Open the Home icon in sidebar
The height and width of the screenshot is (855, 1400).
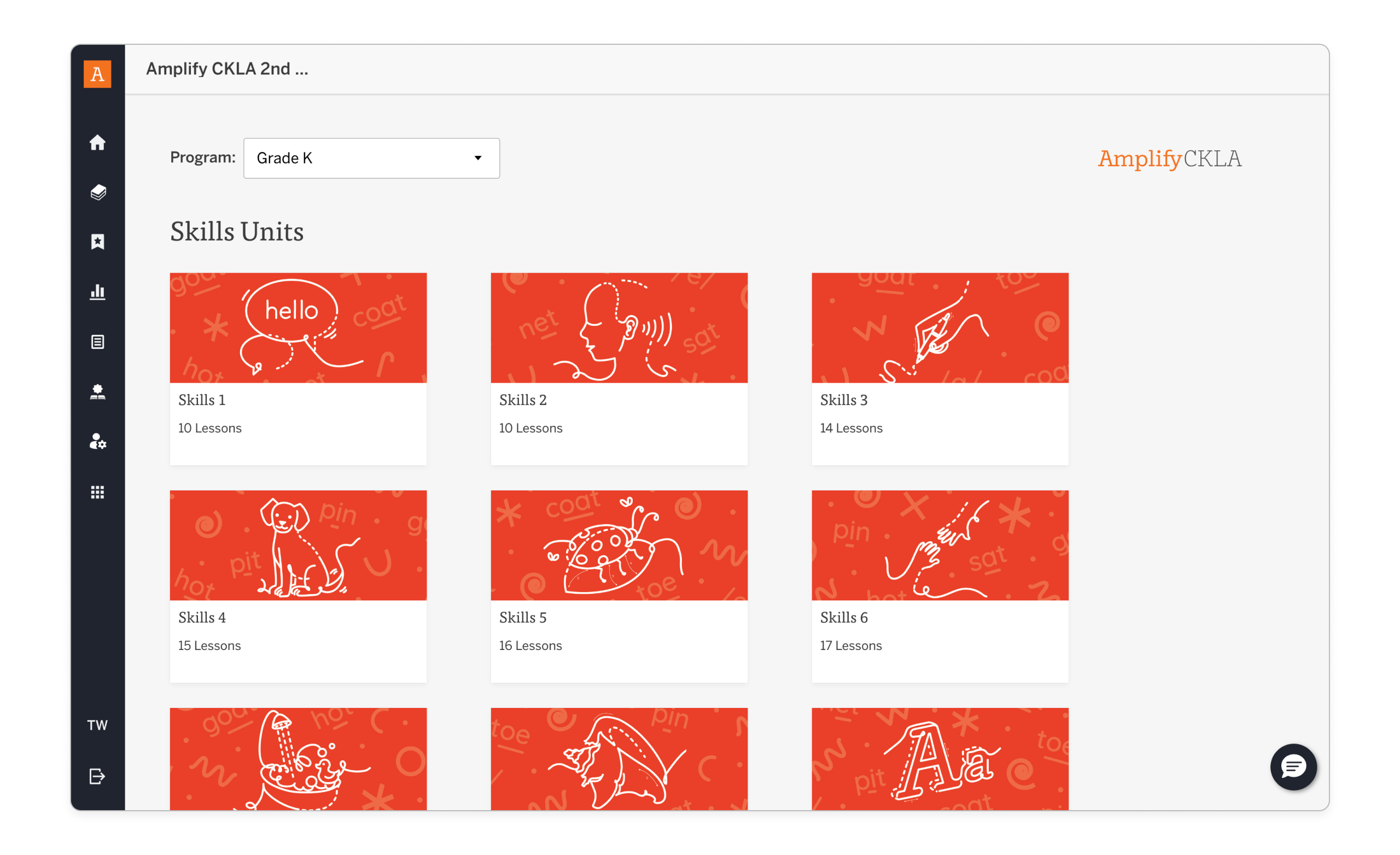[97, 142]
